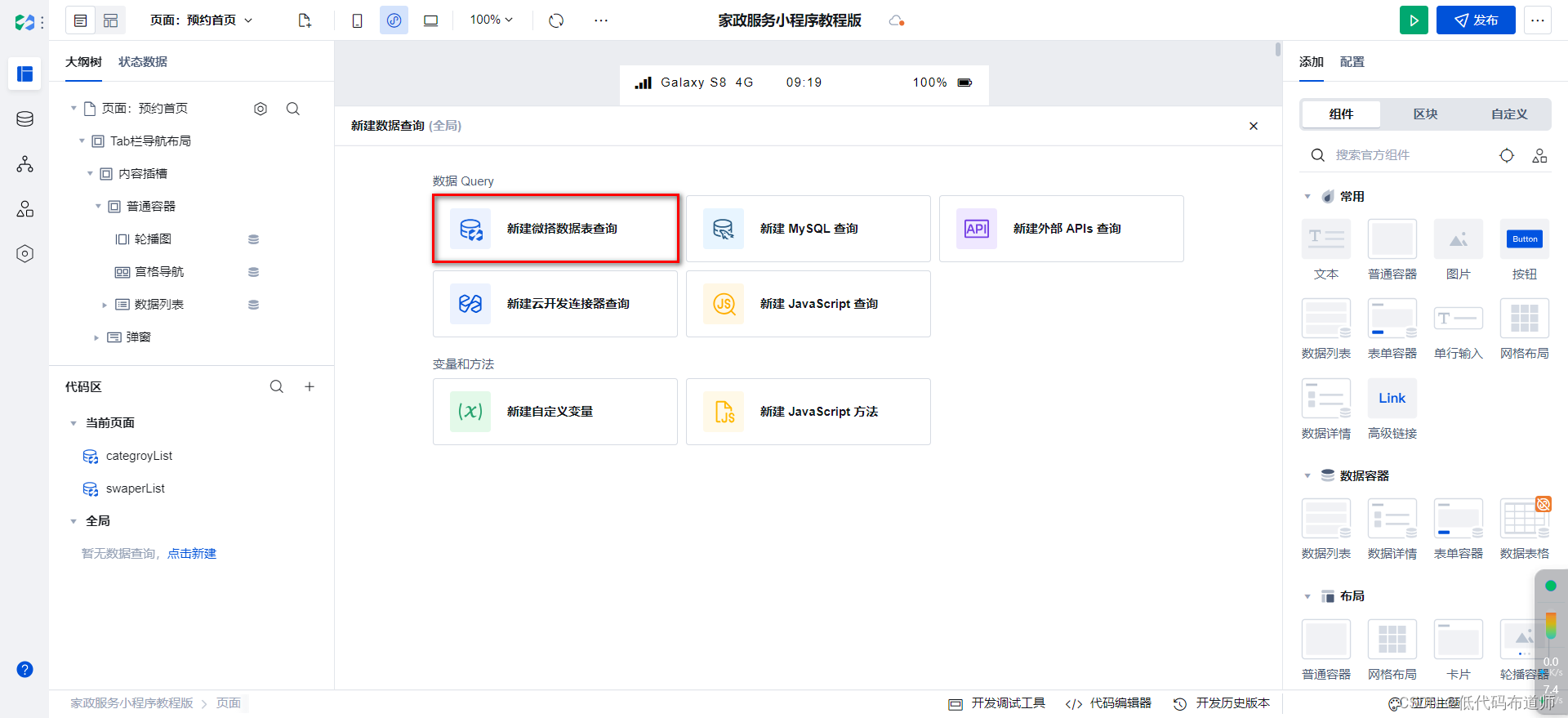The width and height of the screenshot is (1568, 718).
Task: Click the 点击新建 link
Action: pyautogui.click(x=192, y=554)
